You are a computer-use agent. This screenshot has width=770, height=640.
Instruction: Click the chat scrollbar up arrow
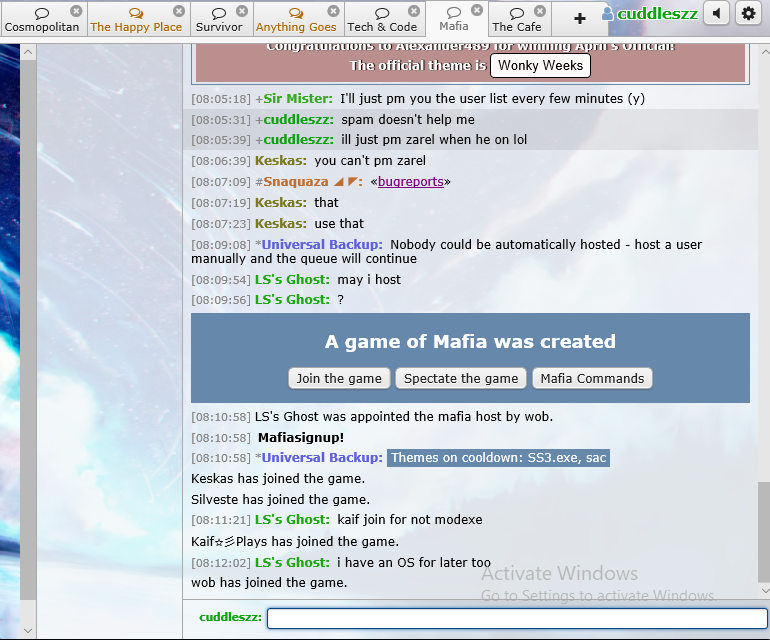[x=765, y=51]
